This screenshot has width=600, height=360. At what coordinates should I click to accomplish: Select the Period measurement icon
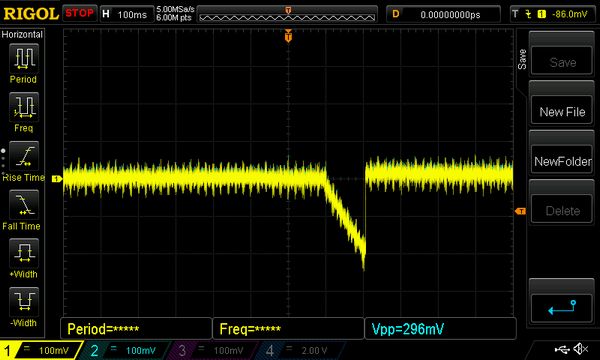click(24, 58)
